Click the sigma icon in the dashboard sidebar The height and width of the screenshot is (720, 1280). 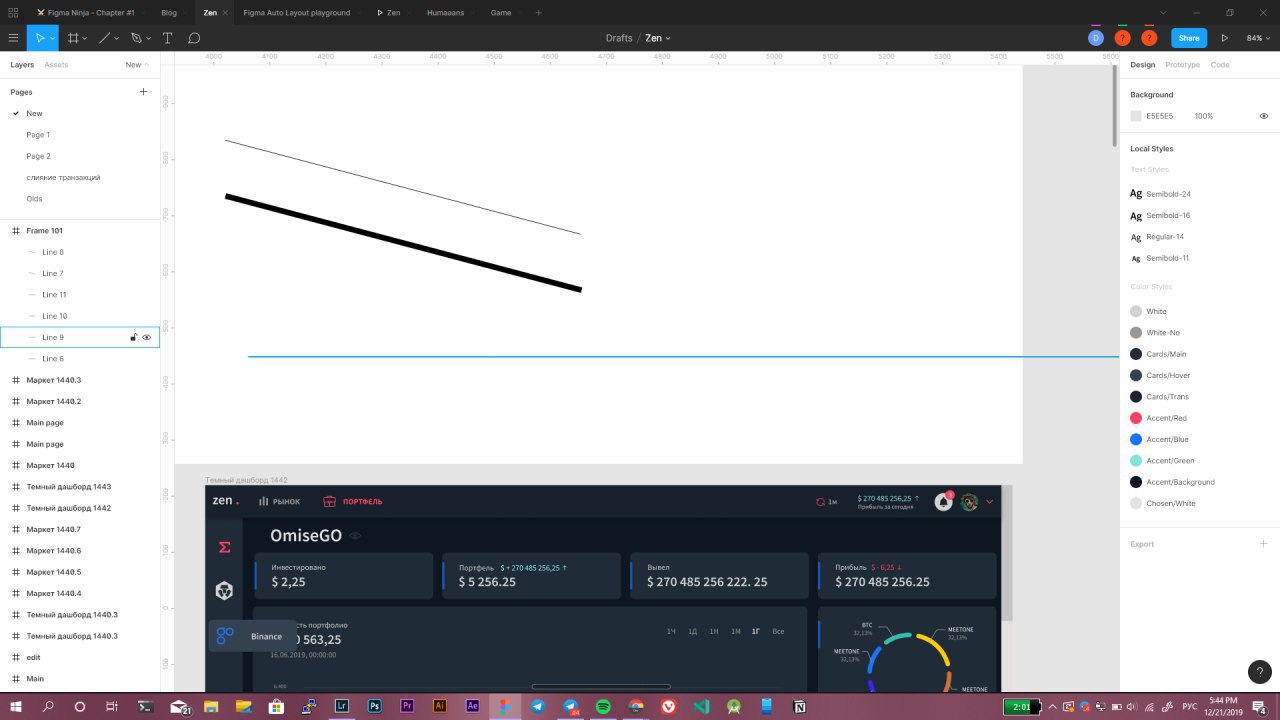(224, 547)
